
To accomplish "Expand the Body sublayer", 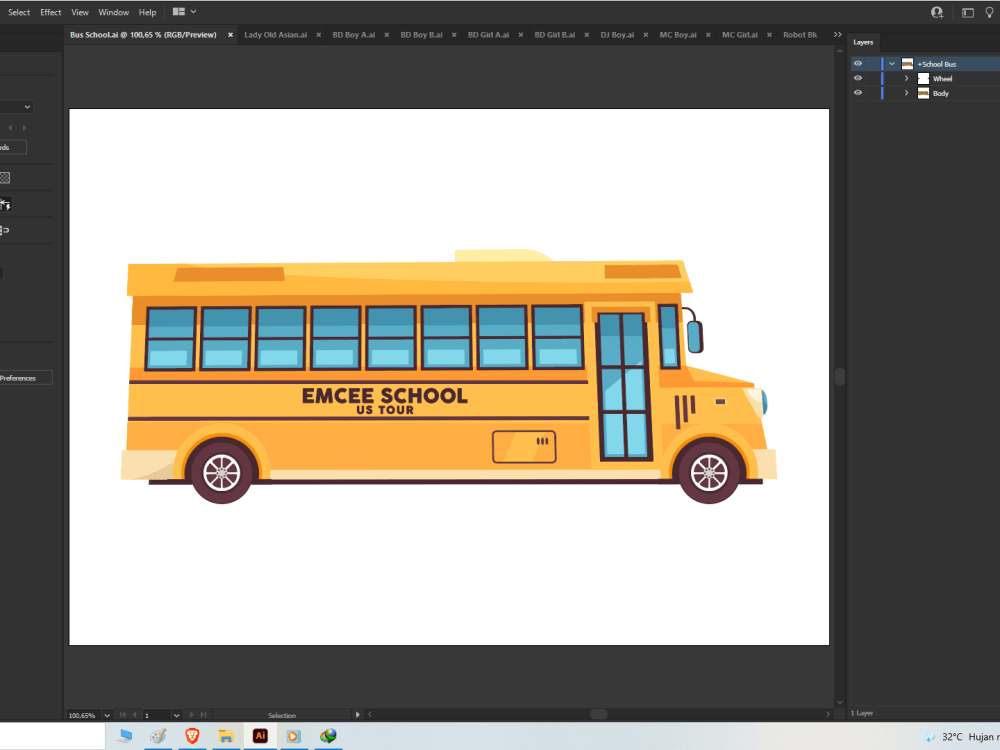I will (906, 93).
